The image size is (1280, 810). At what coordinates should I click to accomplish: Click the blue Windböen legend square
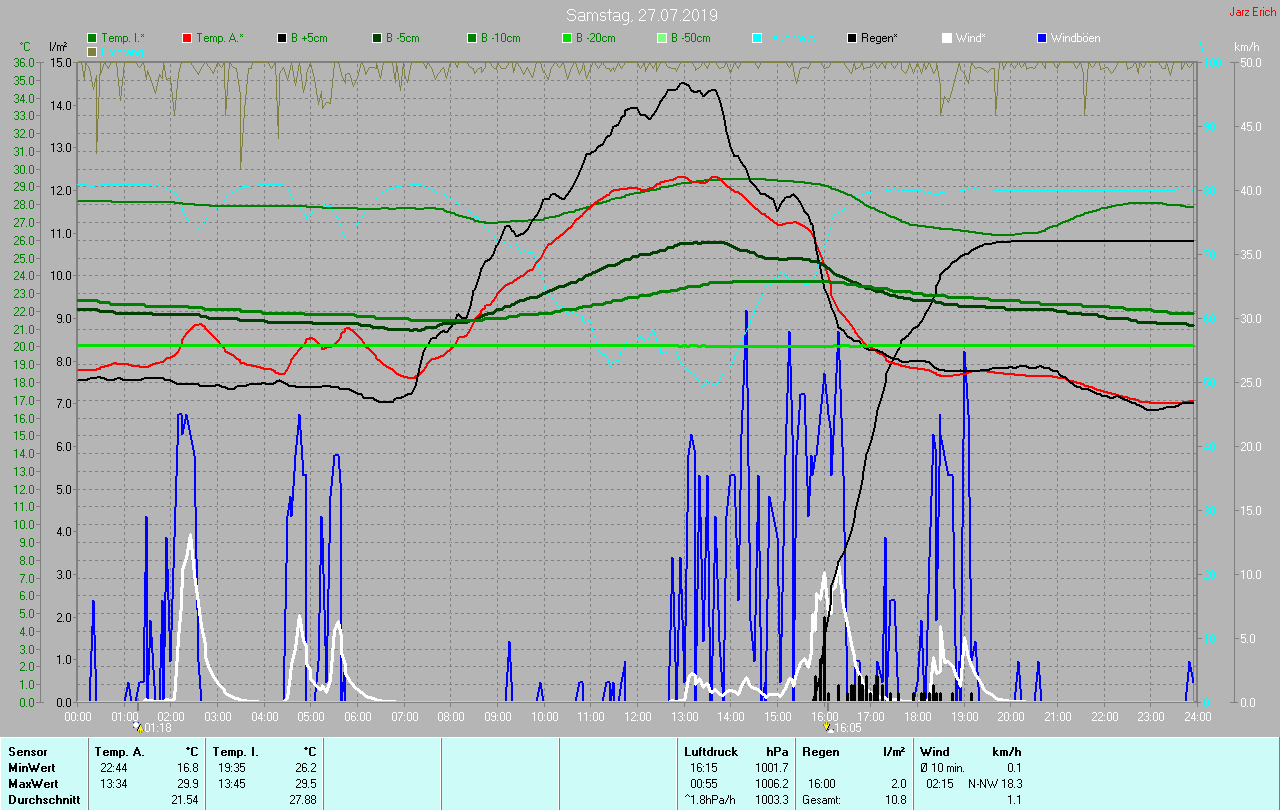(1041, 38)
